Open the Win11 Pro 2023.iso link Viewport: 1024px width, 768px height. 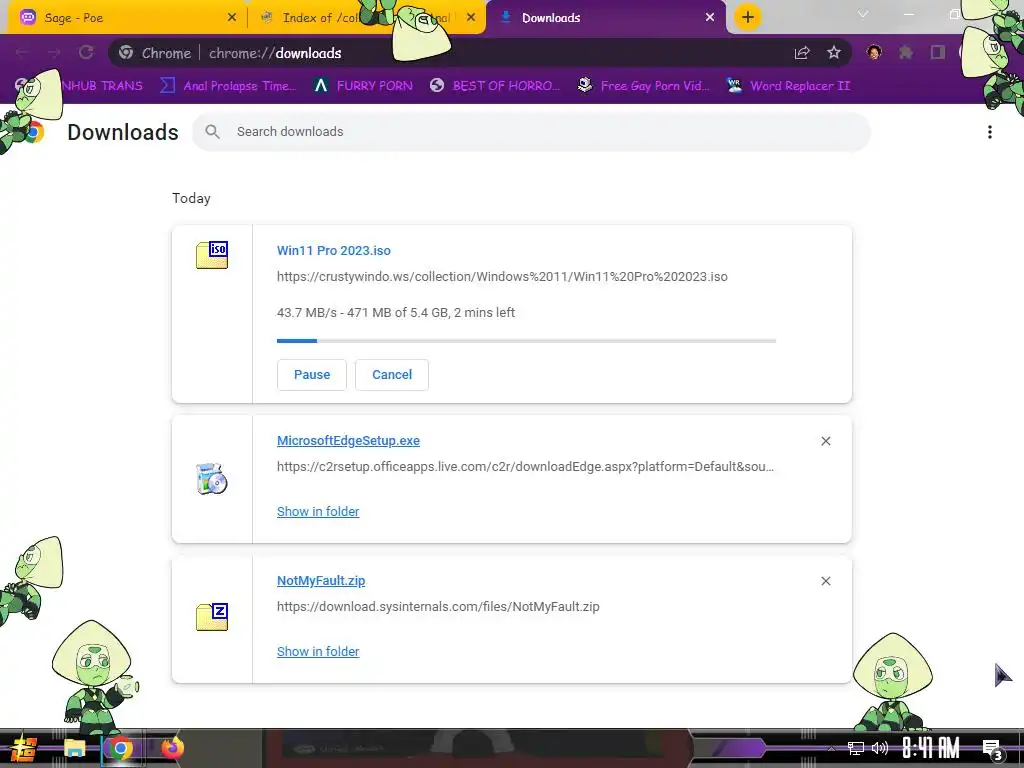(334, 251)
